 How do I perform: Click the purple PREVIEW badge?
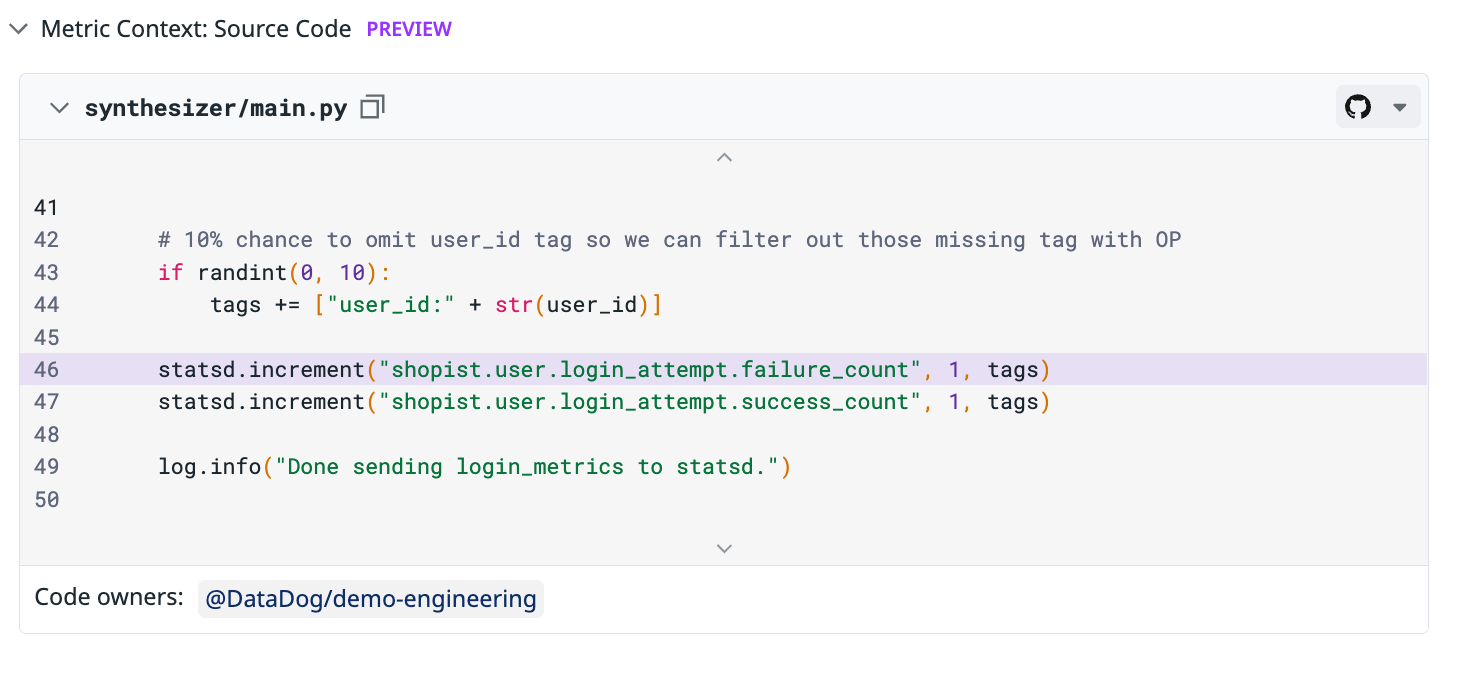pyautogui.click(x=409, y=29)
